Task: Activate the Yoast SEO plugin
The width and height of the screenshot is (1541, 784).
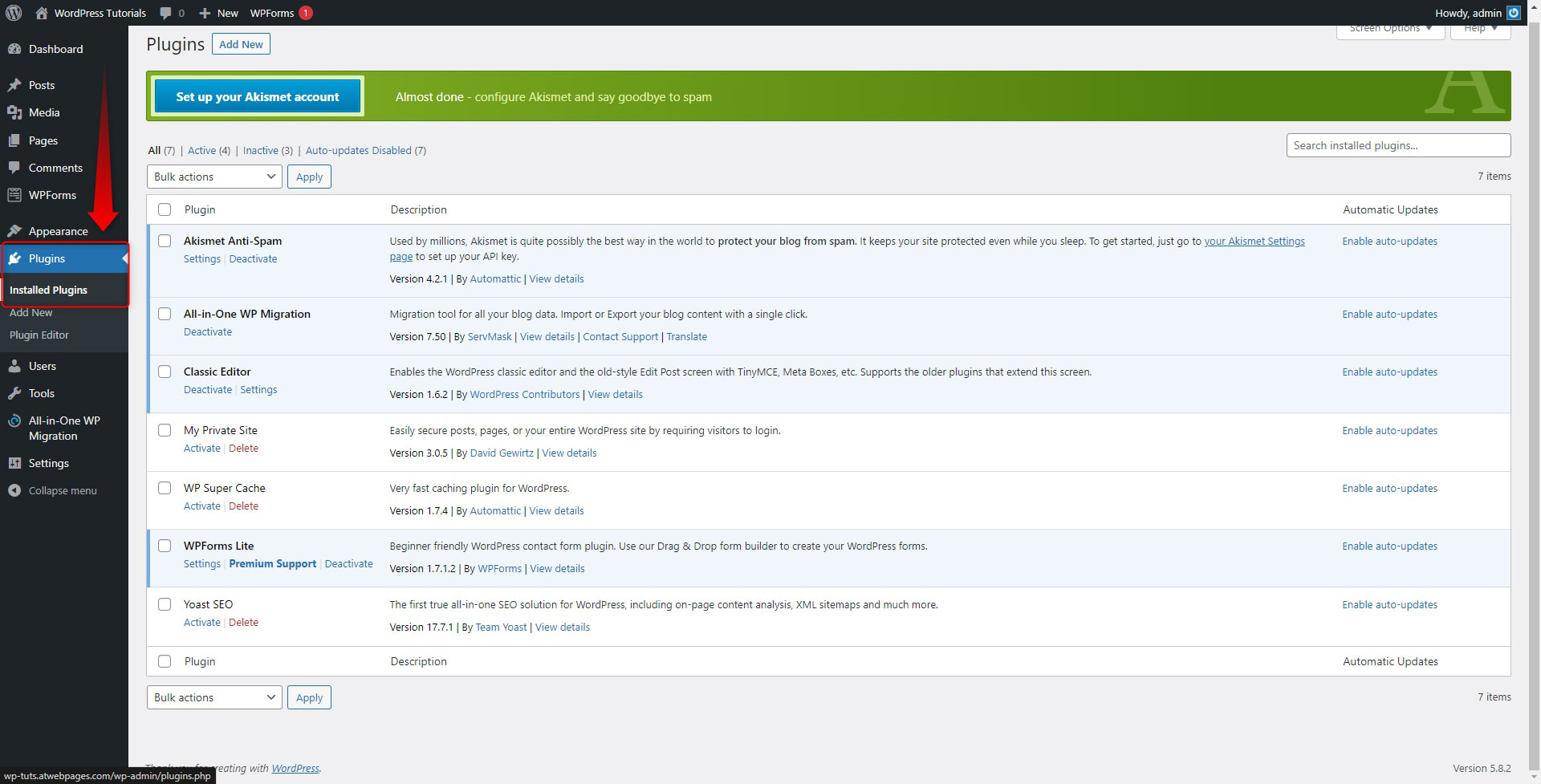Action: (201, 622)
